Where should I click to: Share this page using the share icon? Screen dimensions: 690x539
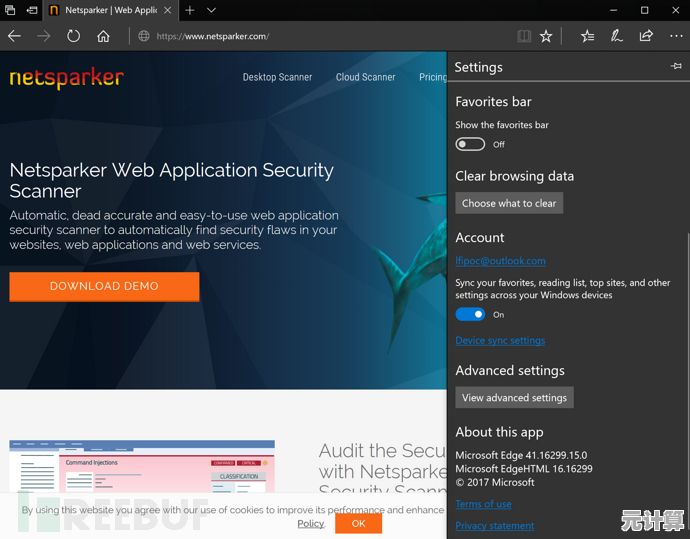point(646,36)
